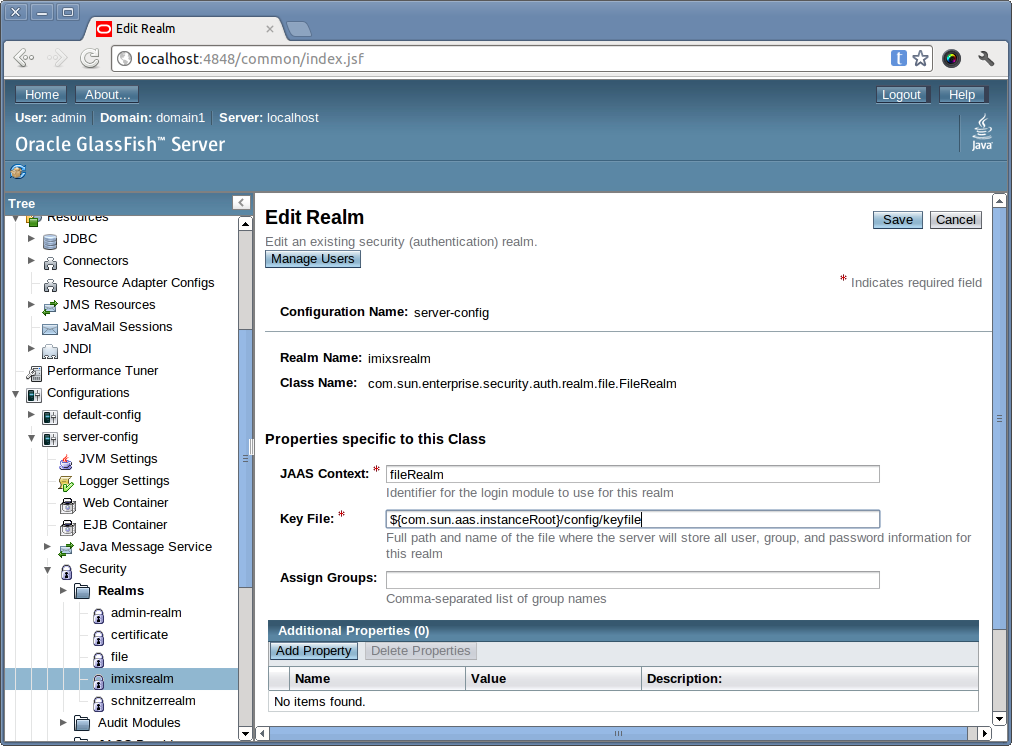Collapse the Security tree node
The image size is (1012, 746).
pyautogui.click(x=47, y=570)
